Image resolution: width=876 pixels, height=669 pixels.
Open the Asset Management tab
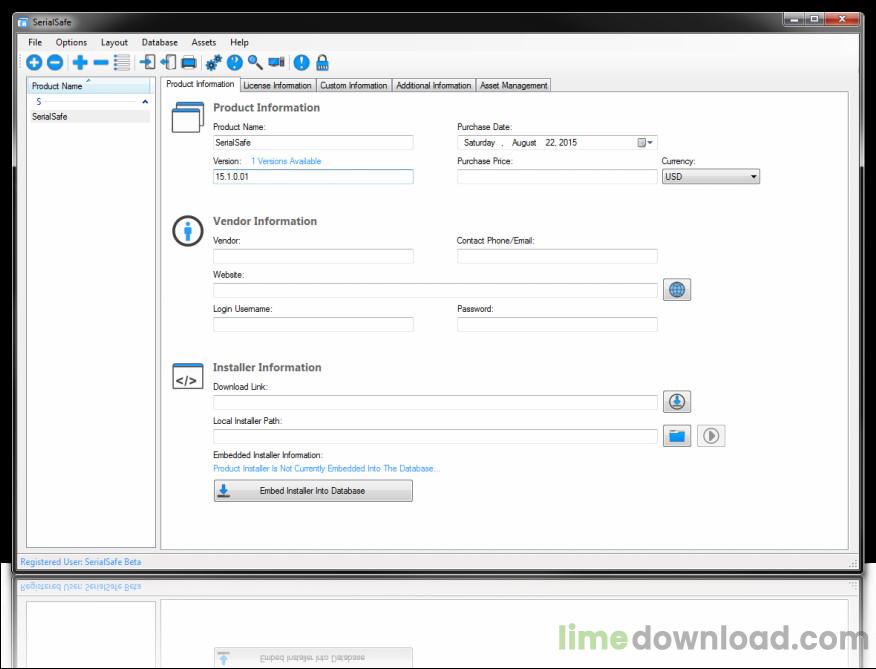coord(513,86)
